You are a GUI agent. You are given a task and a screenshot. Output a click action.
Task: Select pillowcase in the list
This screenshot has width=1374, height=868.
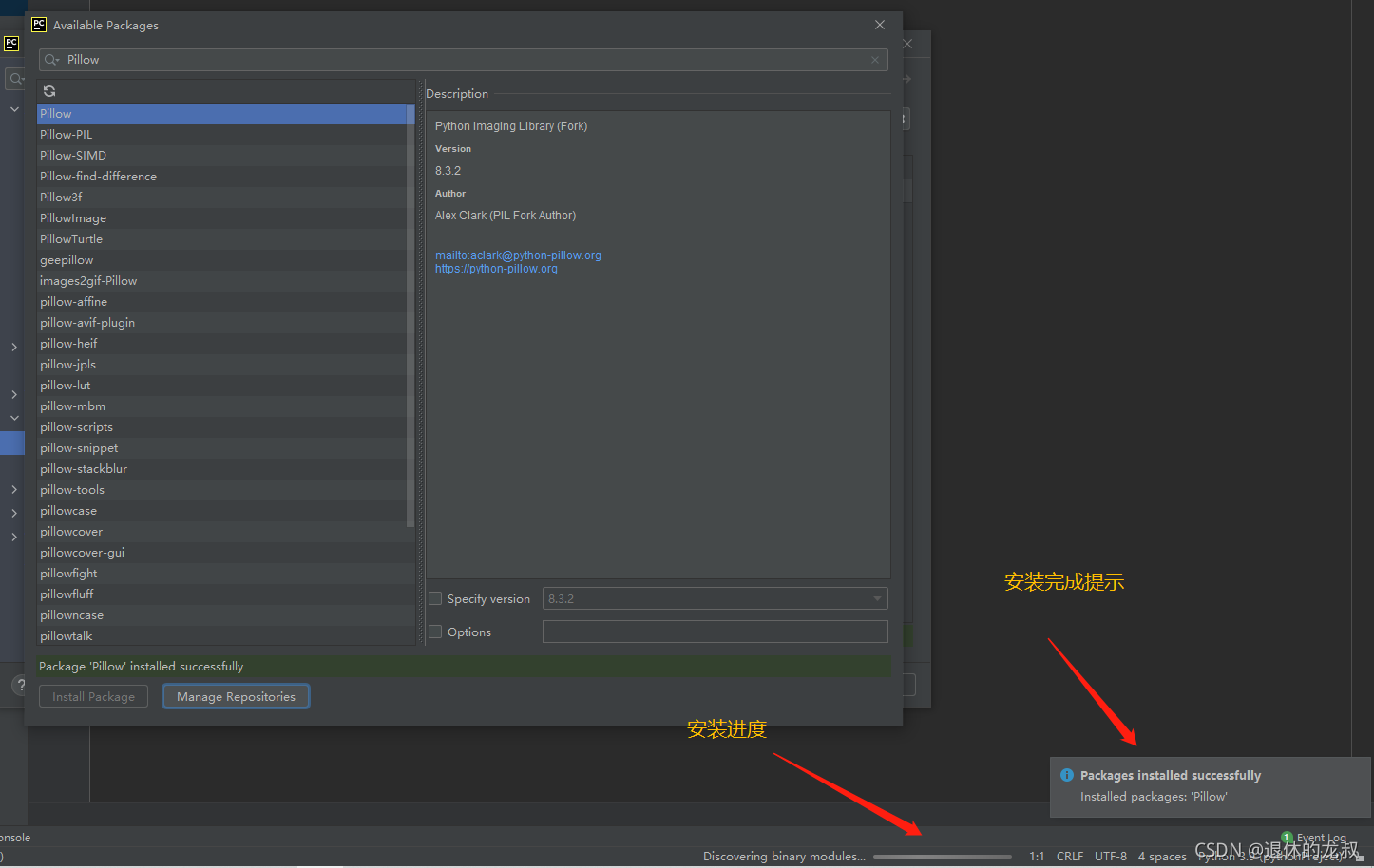[x=221, y=511]
